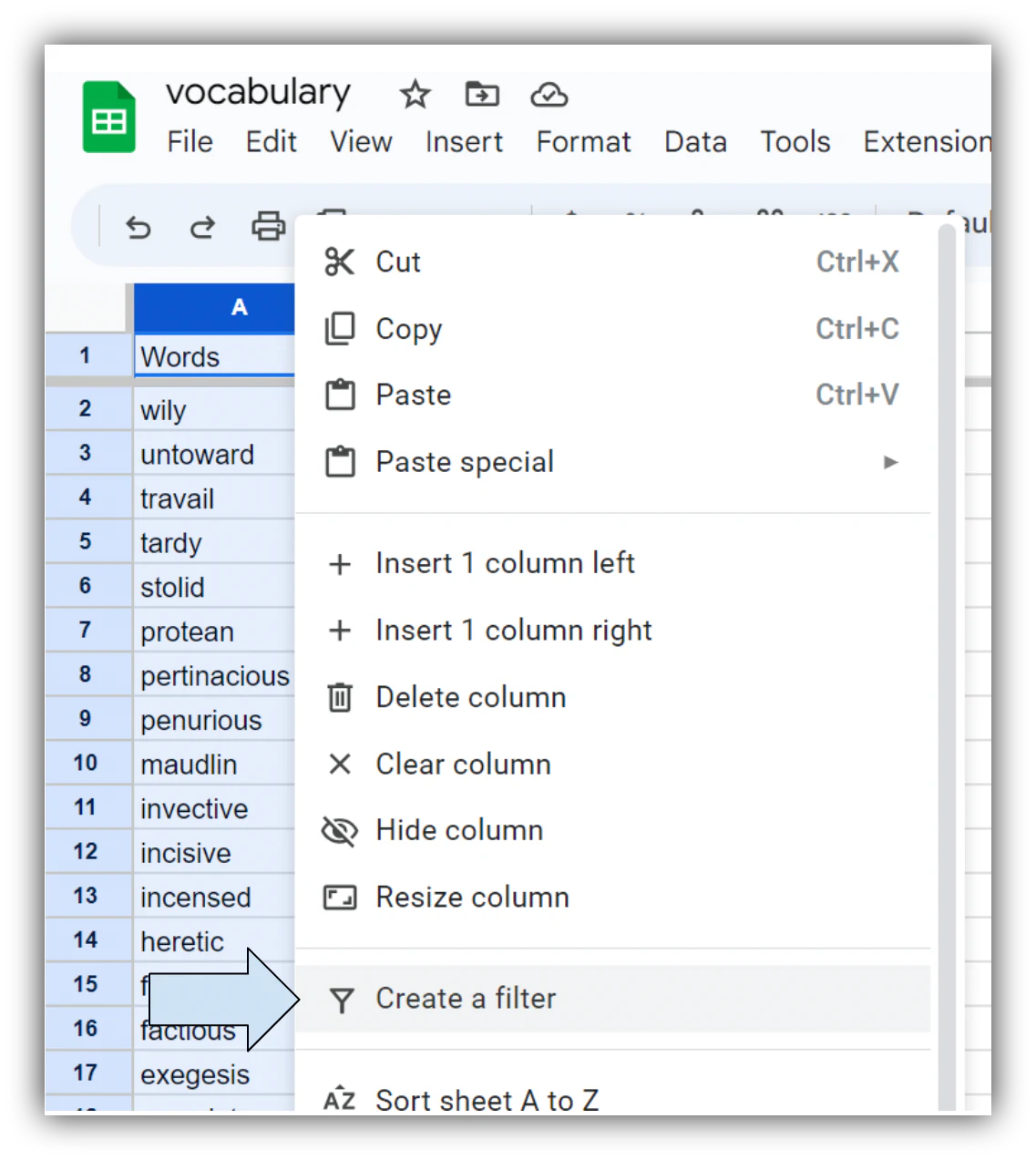1036x1160 pixels.
Task: Choose Paste from the context menu
Action: [613, 395]
